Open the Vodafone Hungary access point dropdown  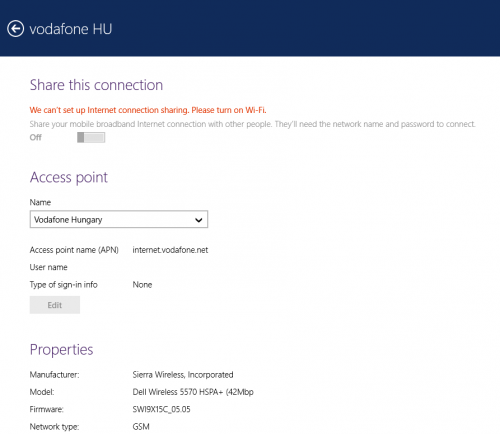coord(119,219)
